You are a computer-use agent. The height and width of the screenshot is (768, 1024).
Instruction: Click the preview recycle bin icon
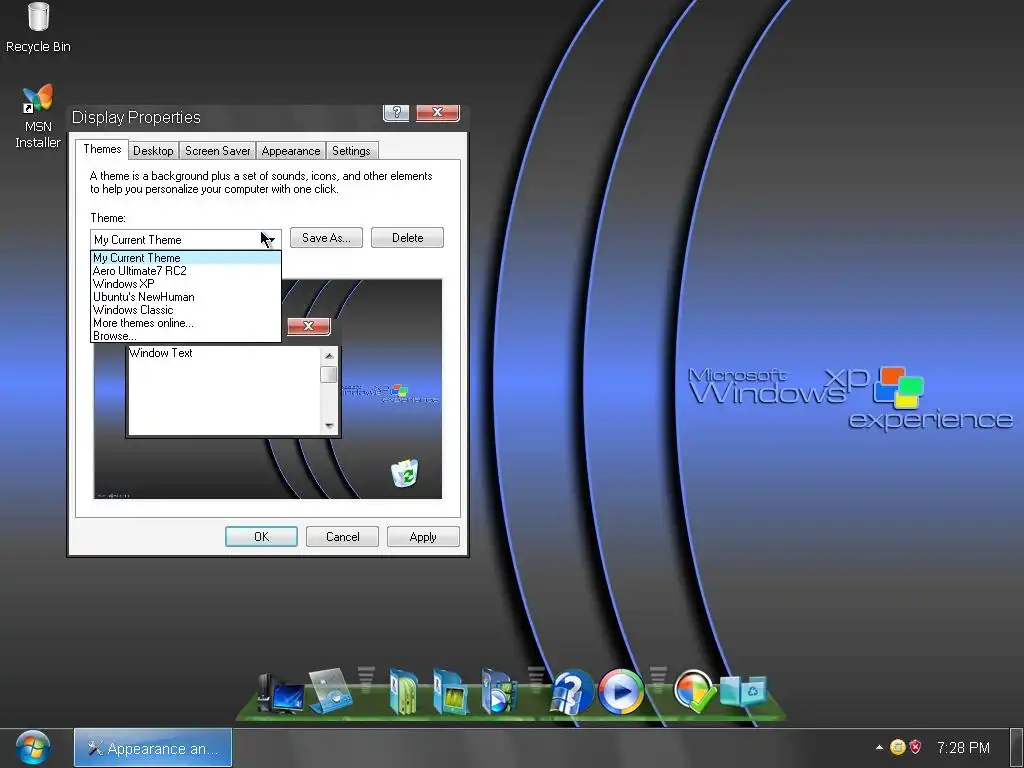pyautogui.click(x=405, y=473)
